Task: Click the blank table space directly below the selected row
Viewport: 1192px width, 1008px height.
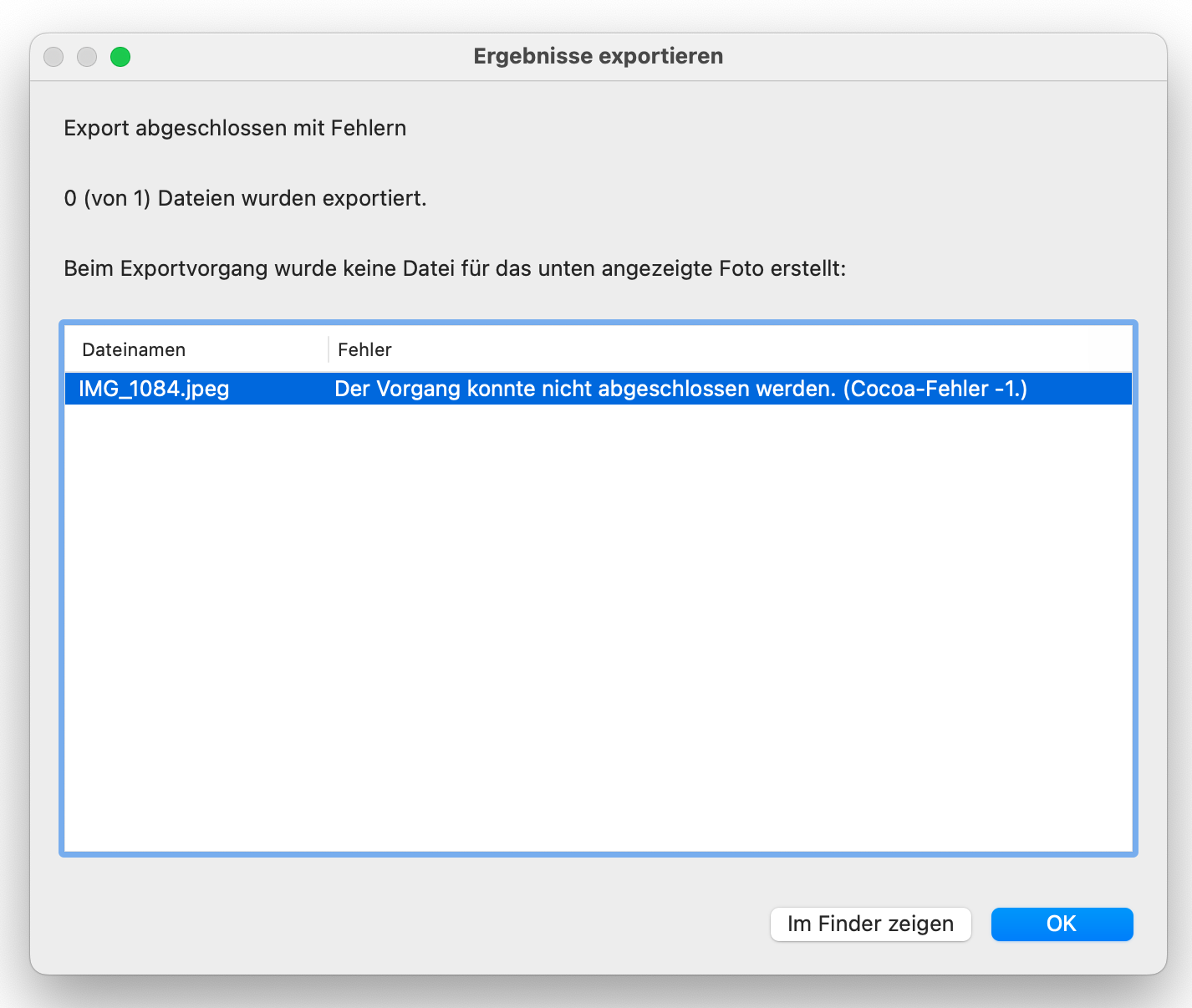Action: click(599, 426)
